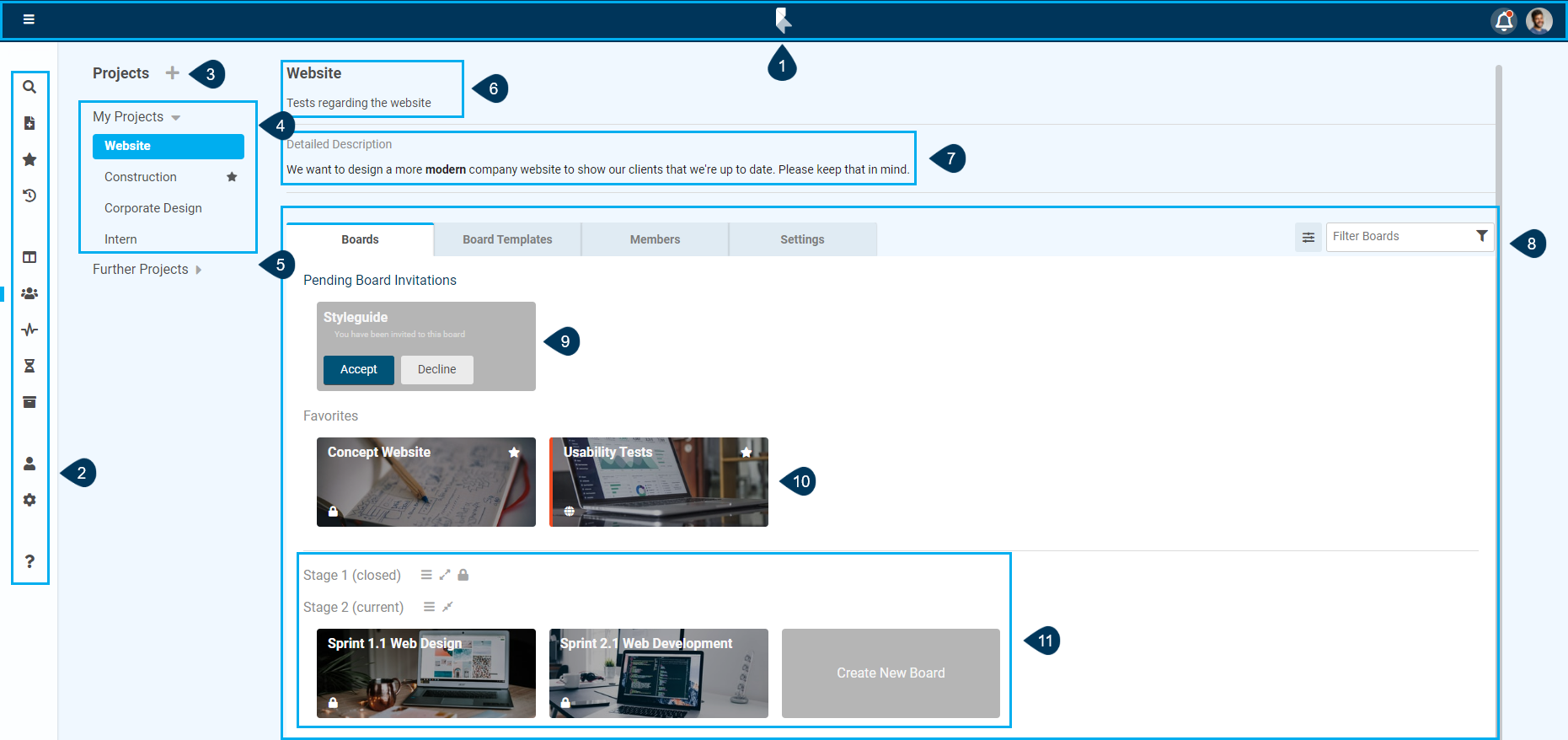Viewport: 1568px width, 740px height.
Task: Click the hourglass icon in sidebar
Action: (29, 366)
